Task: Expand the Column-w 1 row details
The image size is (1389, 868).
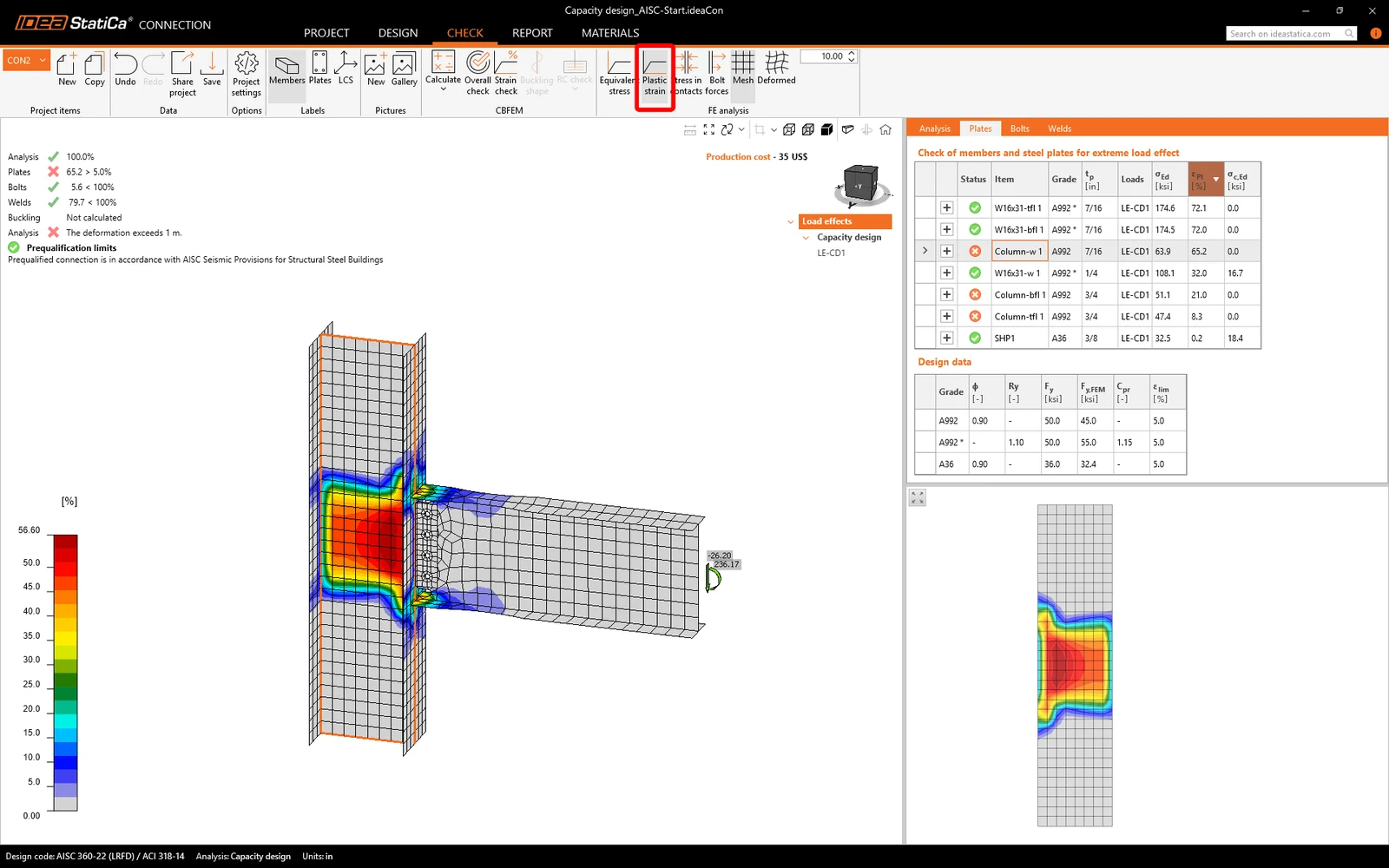Action: coord(946,251)
